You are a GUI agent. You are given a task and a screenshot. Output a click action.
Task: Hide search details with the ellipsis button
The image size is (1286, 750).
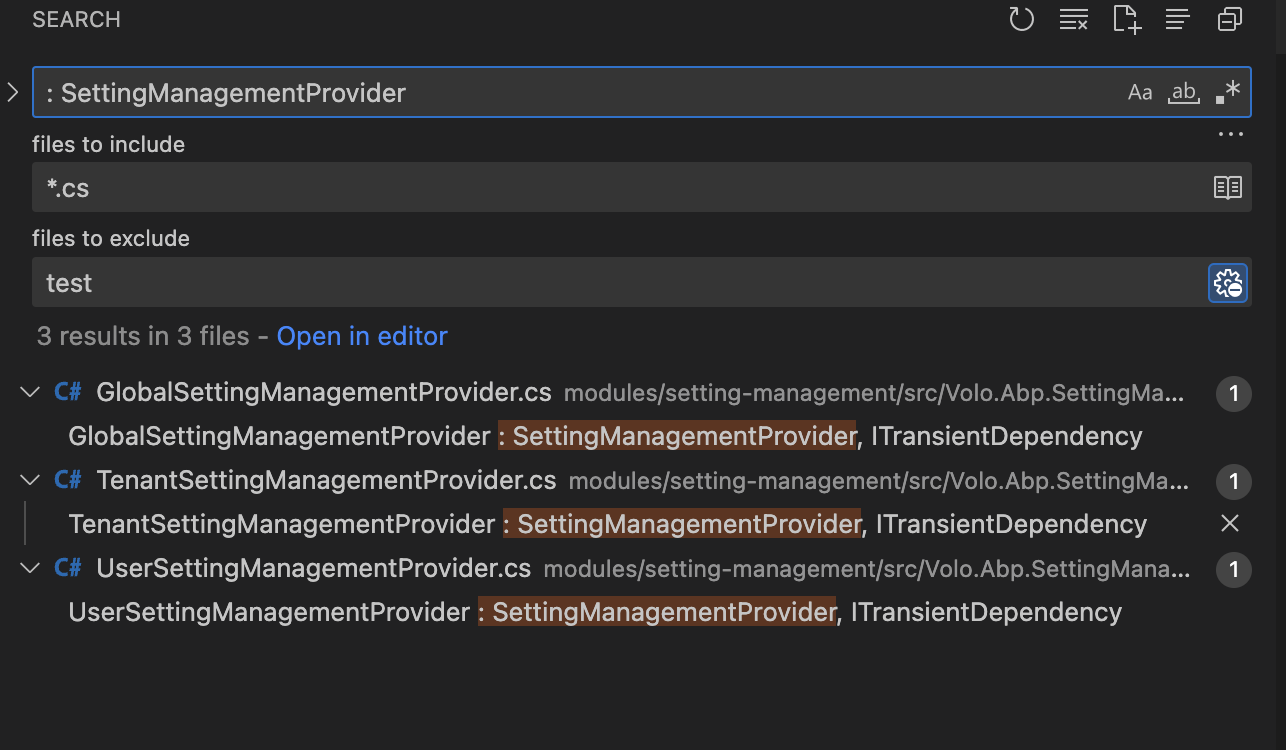(1230, 134)
